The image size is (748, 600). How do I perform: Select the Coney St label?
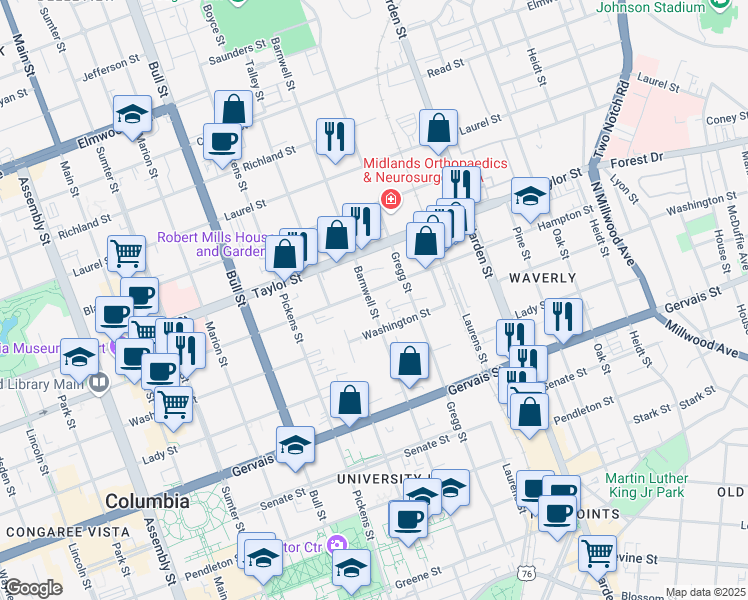727,118
